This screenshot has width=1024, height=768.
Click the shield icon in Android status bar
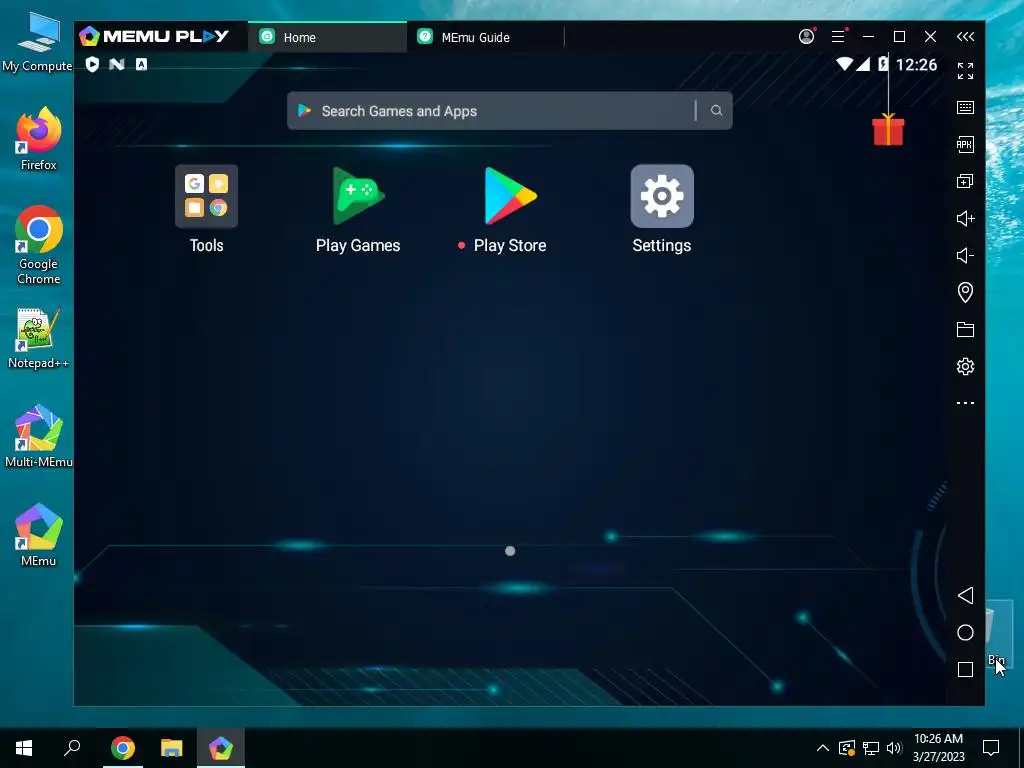coord(92,64)
